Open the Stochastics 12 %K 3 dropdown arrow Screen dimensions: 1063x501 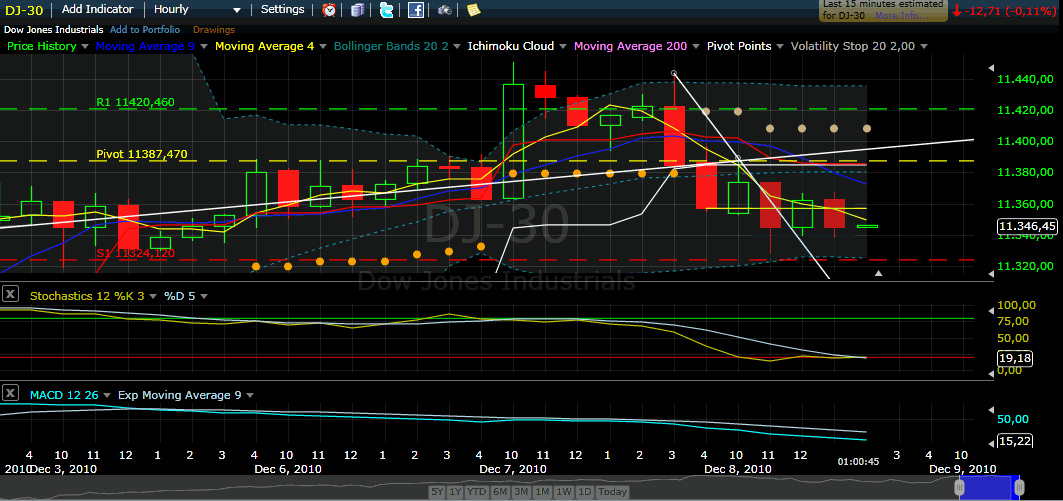coord(153,296)
